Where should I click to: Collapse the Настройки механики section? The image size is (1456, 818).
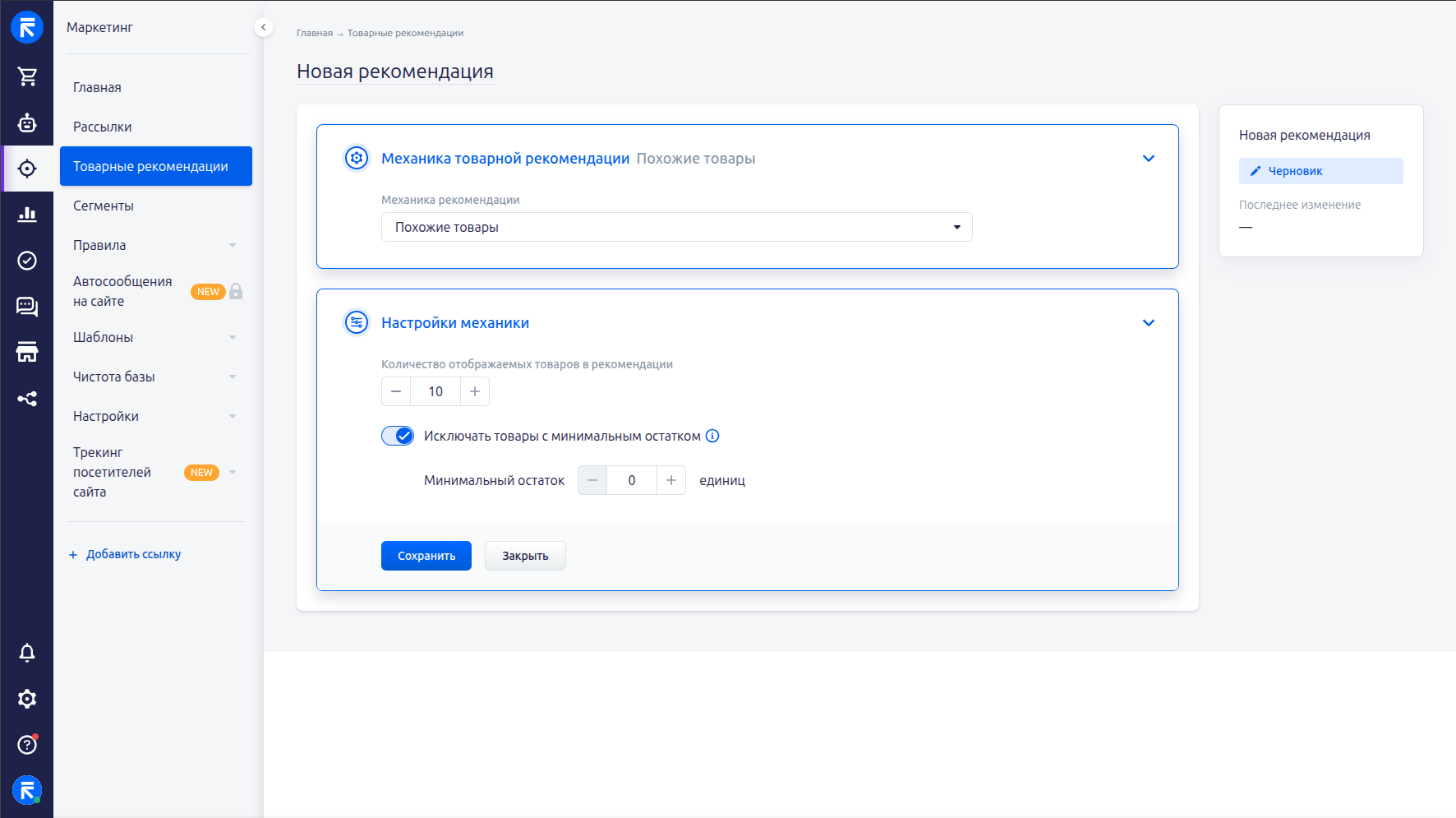tap(1148, 323)
